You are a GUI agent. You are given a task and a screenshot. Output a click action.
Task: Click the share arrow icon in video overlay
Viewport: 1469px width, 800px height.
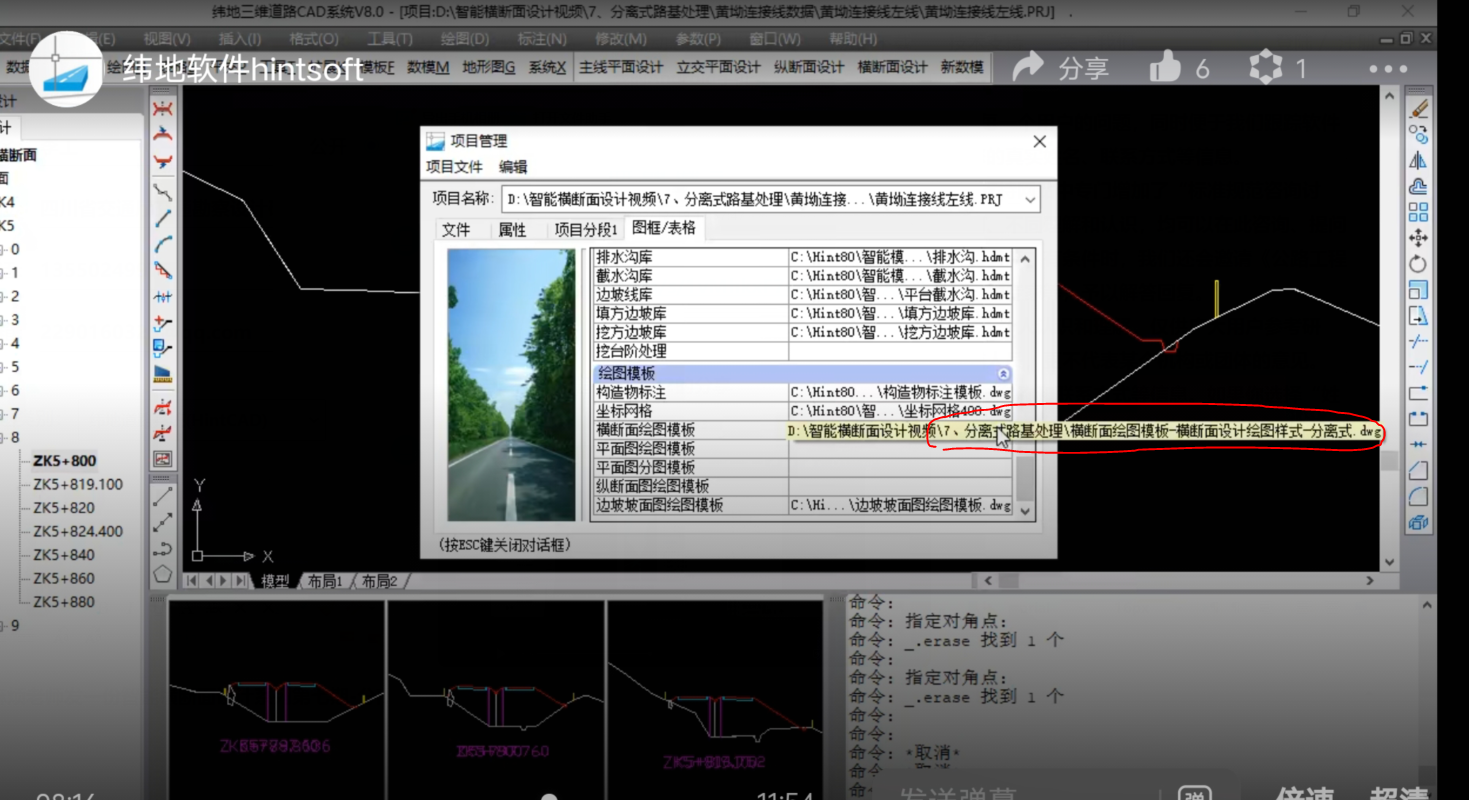tap(1028, 68)
